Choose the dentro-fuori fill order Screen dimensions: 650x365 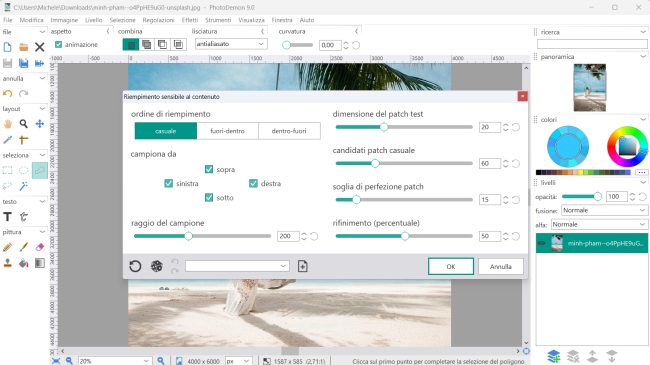(x=289, y=131)
